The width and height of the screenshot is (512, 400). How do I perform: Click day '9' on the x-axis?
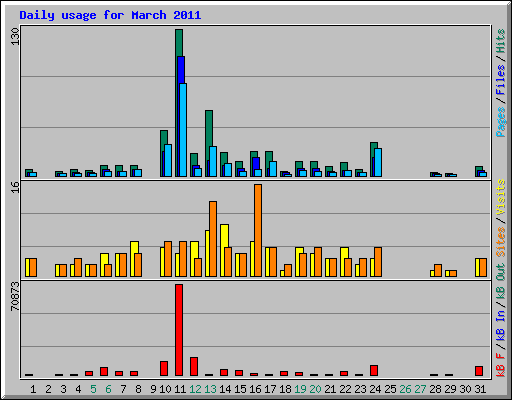pos(153,389)
